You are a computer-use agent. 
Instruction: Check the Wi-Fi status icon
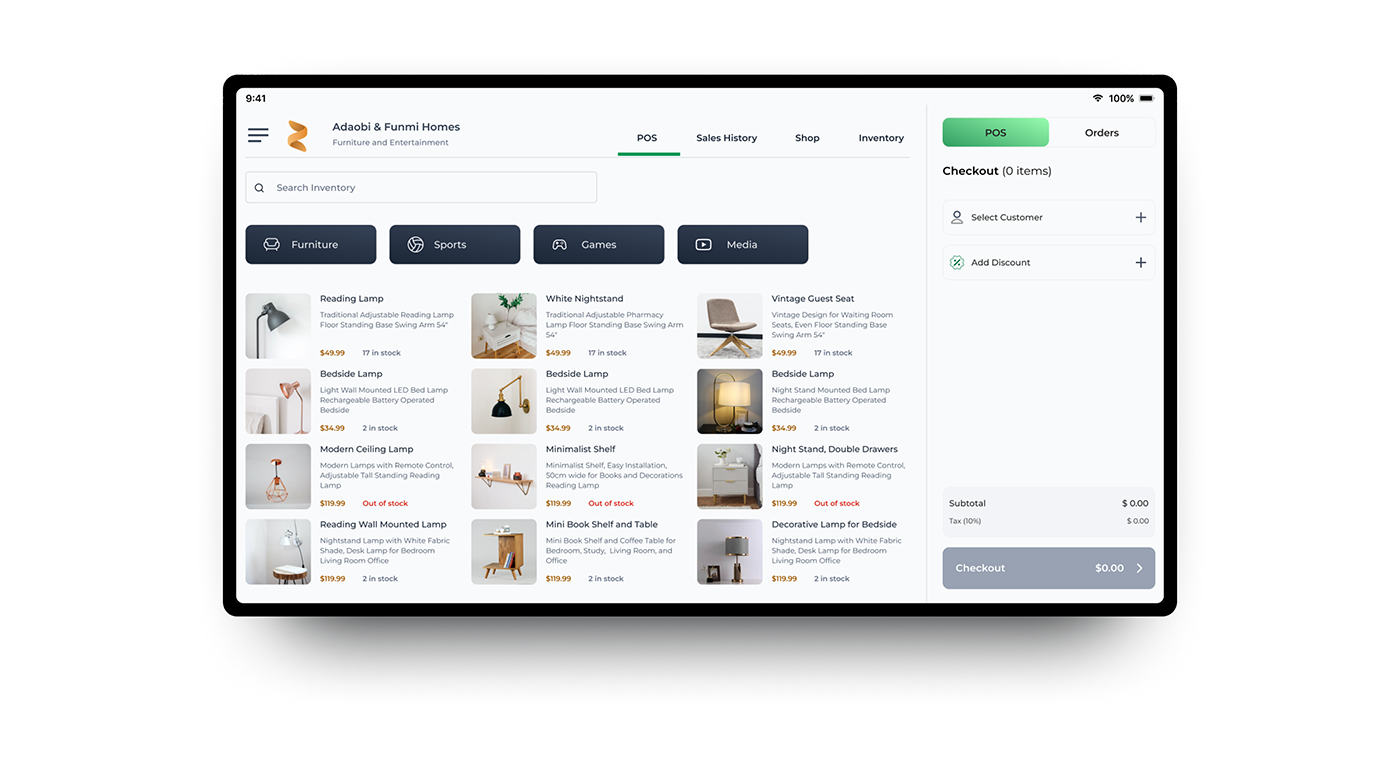[x=1097, y=99]
